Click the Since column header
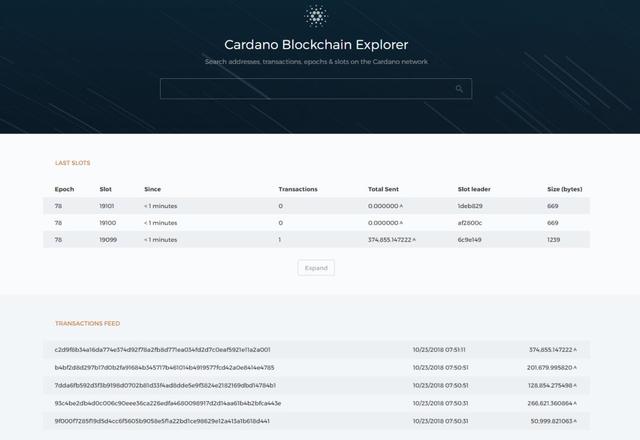The width and height of the screenshot is (640, 440). tap(153, 189)
